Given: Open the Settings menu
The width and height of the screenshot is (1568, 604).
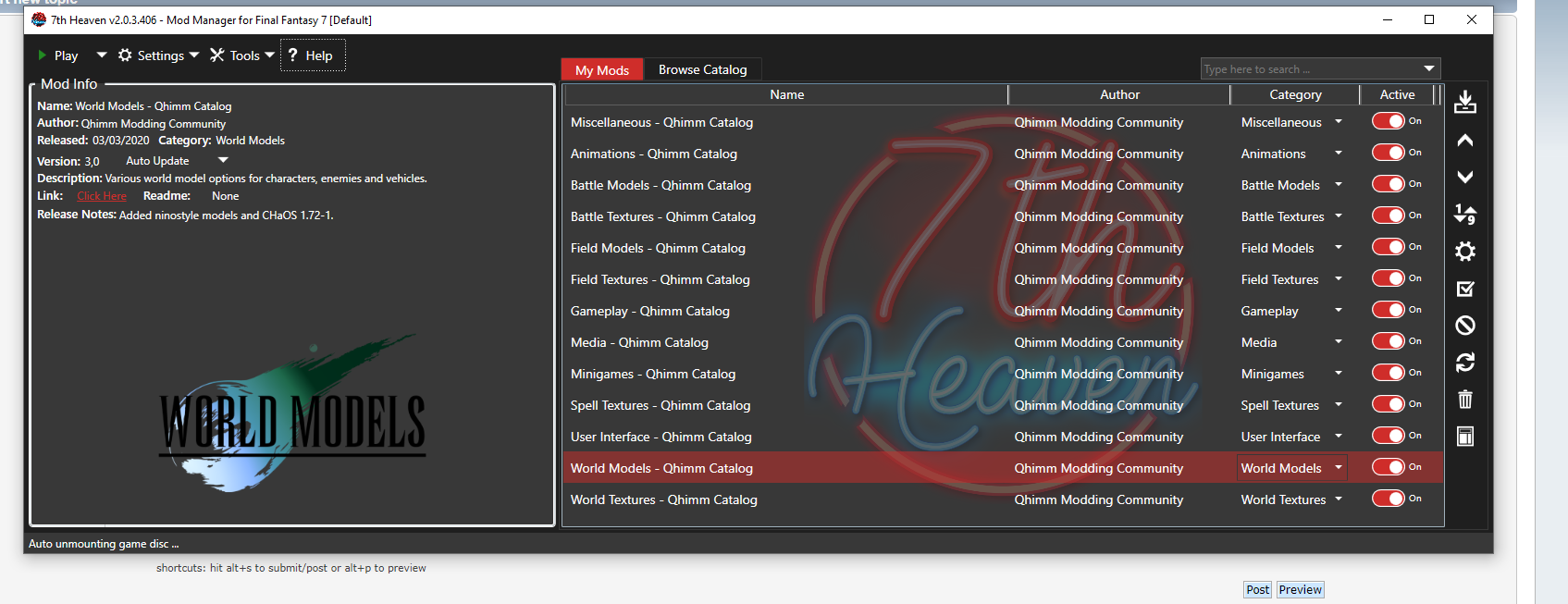Looking at the screenshot, I should 158,55.
